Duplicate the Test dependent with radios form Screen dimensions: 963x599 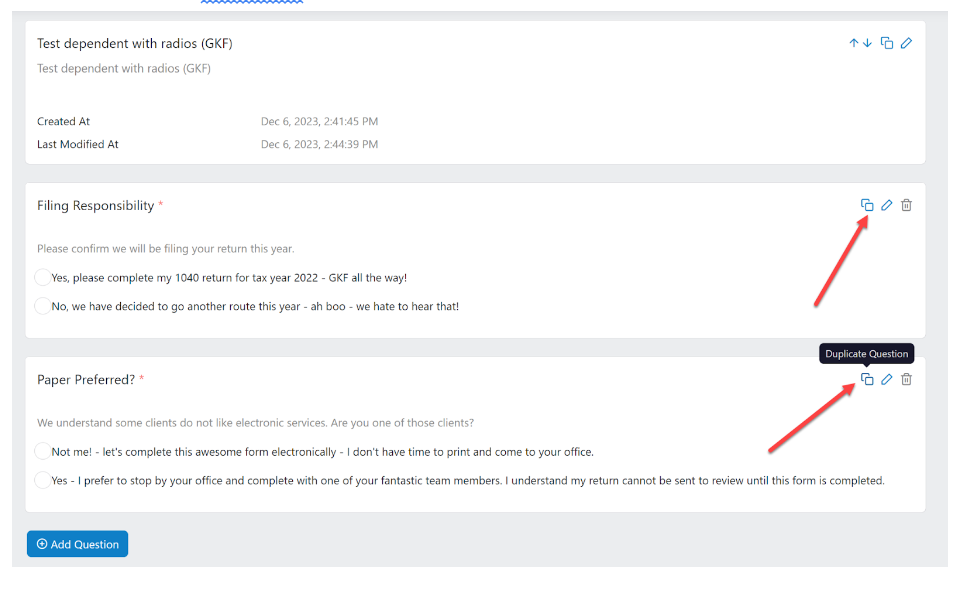887,44
